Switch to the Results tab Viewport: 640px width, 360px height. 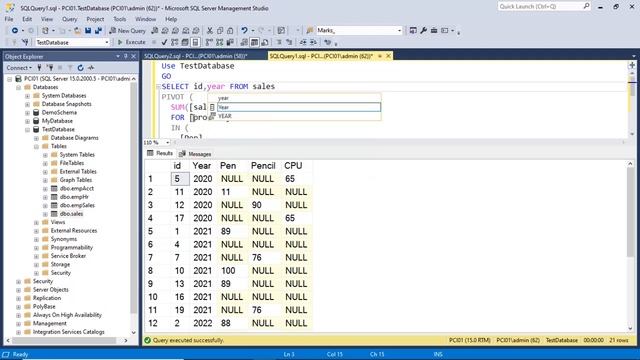point(160,153)
